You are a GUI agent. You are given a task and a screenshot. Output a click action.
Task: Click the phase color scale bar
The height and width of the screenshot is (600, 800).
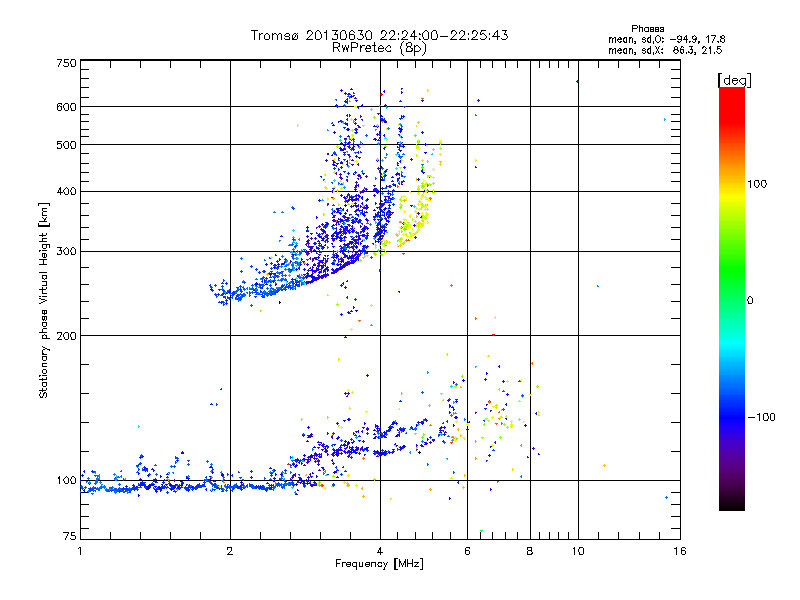click(732, 298)
